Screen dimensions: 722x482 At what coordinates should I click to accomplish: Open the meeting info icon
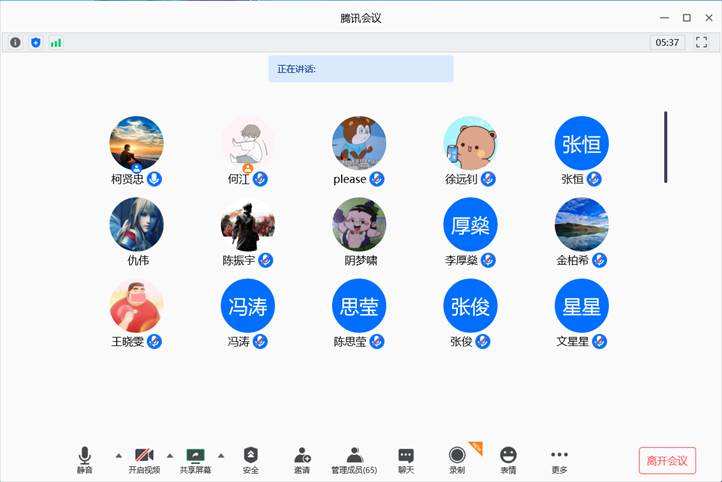(x=15, y=42)
